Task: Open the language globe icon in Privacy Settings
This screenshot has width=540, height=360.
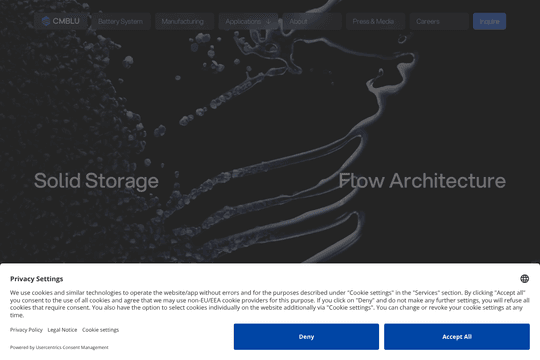Action: click(524, 278)
